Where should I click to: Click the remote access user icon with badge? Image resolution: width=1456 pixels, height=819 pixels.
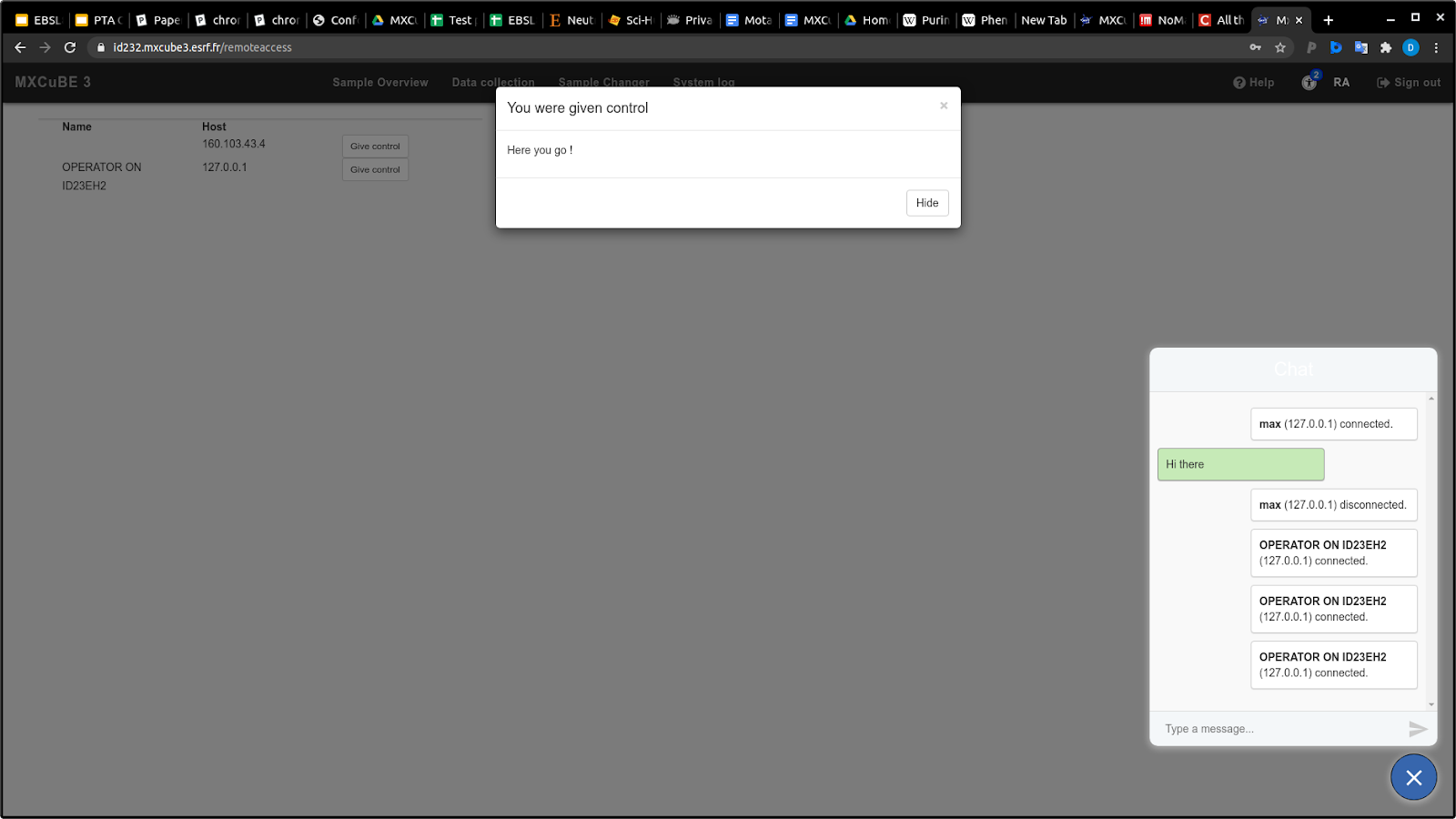[1310, 82]
